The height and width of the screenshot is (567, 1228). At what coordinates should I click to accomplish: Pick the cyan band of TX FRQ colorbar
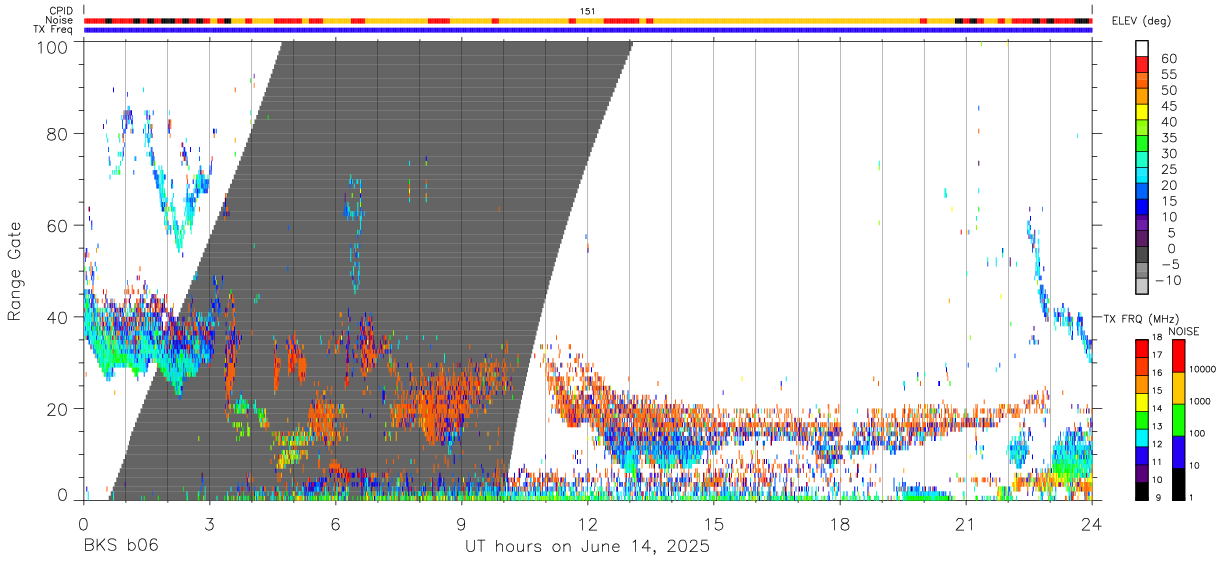pyautogui.click(x=1142, y=438)
